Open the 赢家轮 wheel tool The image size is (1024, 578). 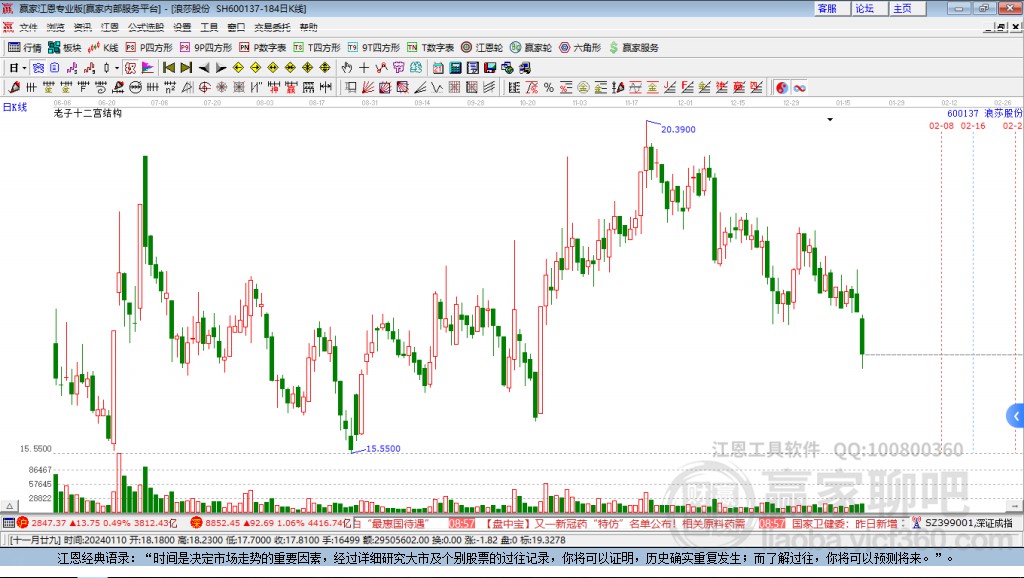(531, 48)
